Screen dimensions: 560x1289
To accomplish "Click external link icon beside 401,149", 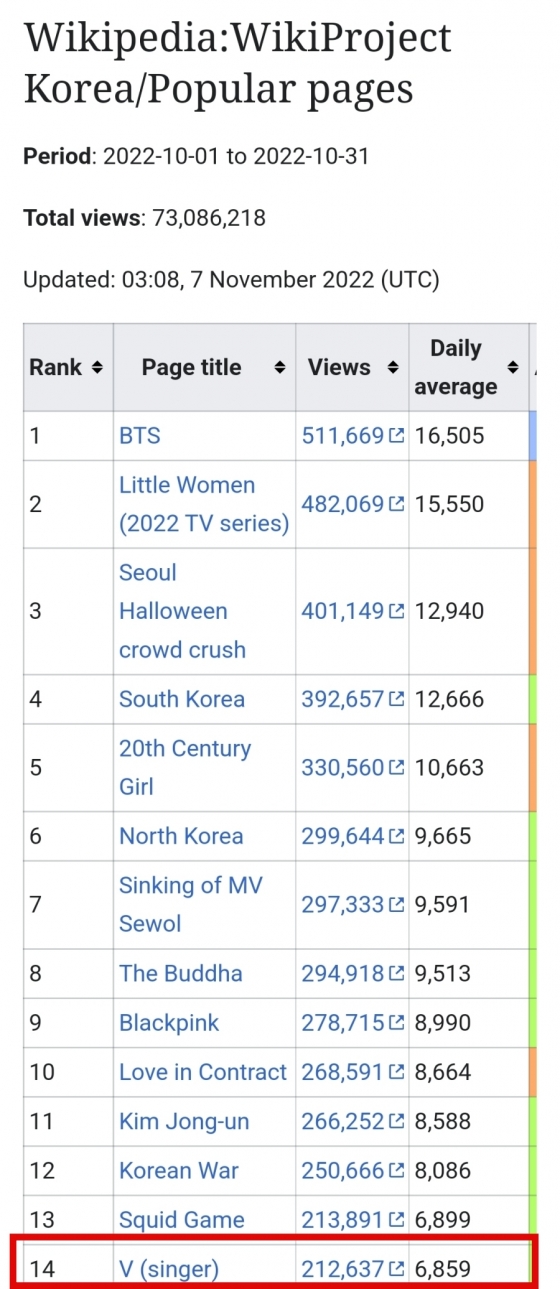I will (x=396, y=611).
